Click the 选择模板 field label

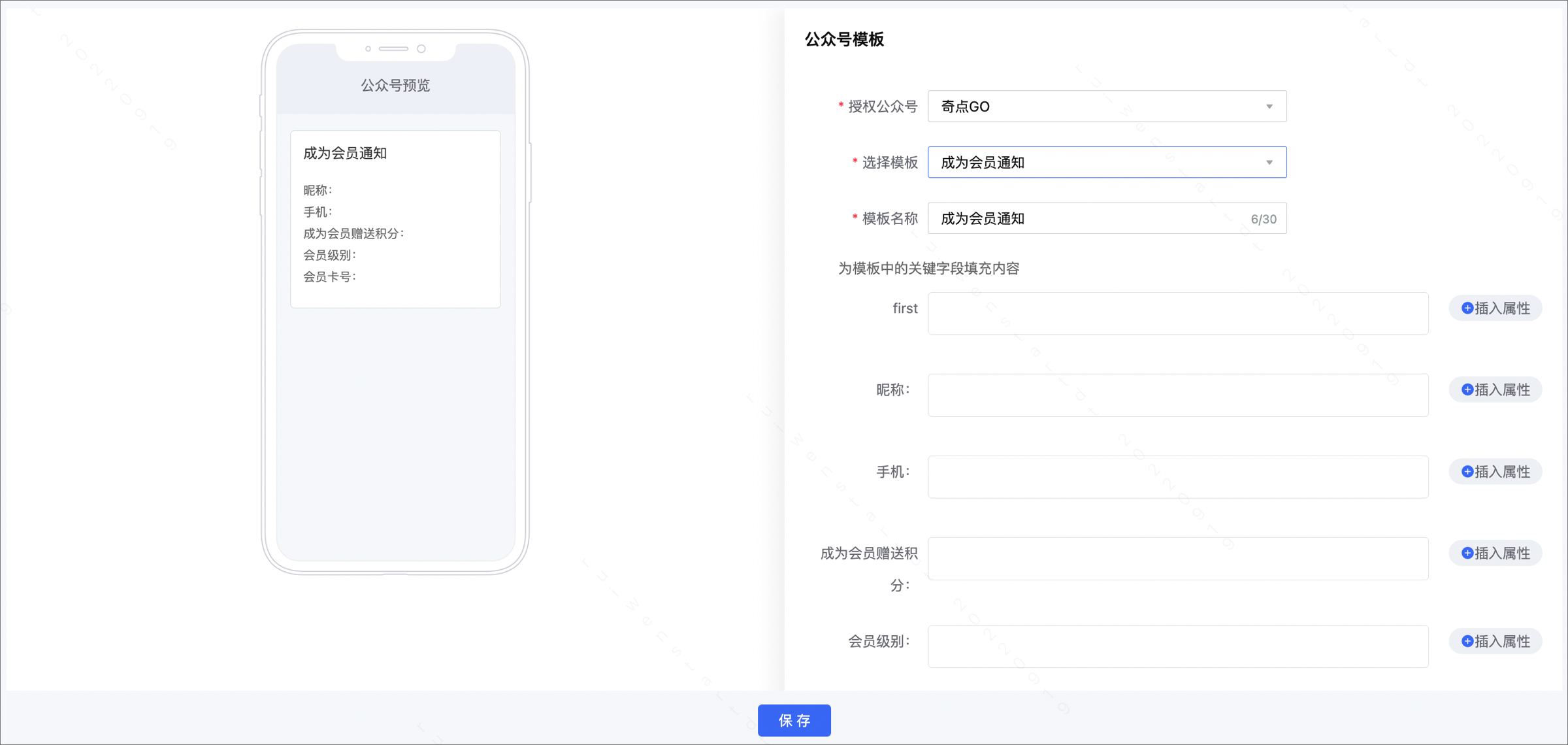[x=890, y=163]
